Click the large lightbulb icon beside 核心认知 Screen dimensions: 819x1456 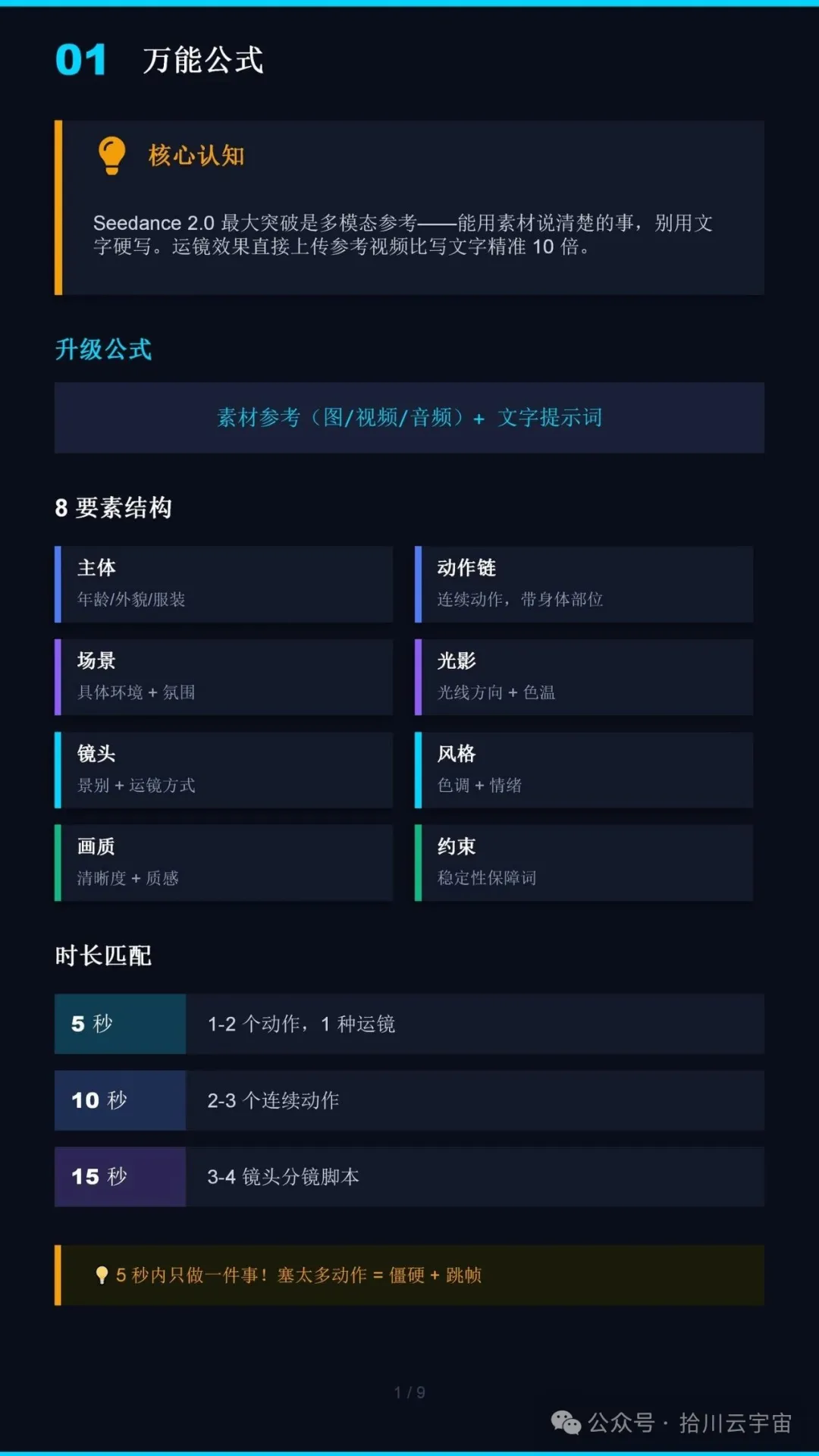coord(111,155)
